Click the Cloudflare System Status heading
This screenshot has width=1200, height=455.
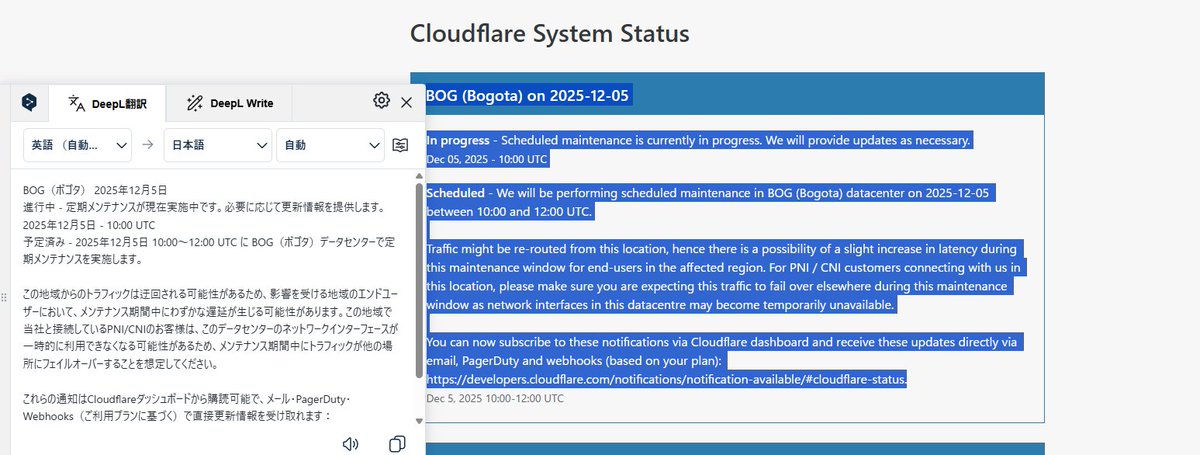550,33
